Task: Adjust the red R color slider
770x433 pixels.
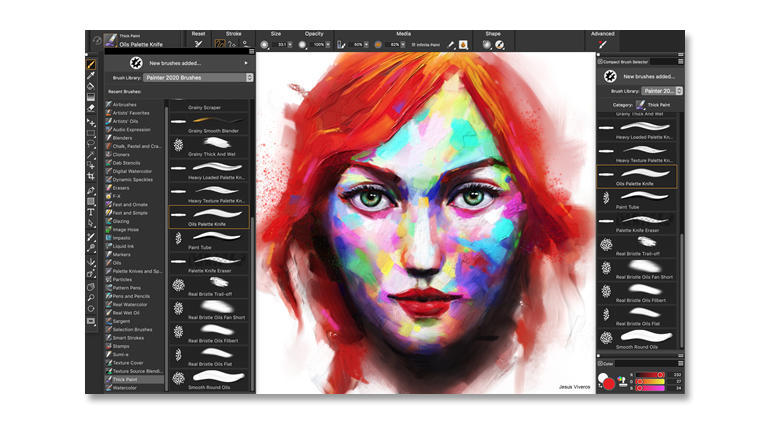Action: tap(651, 375)
